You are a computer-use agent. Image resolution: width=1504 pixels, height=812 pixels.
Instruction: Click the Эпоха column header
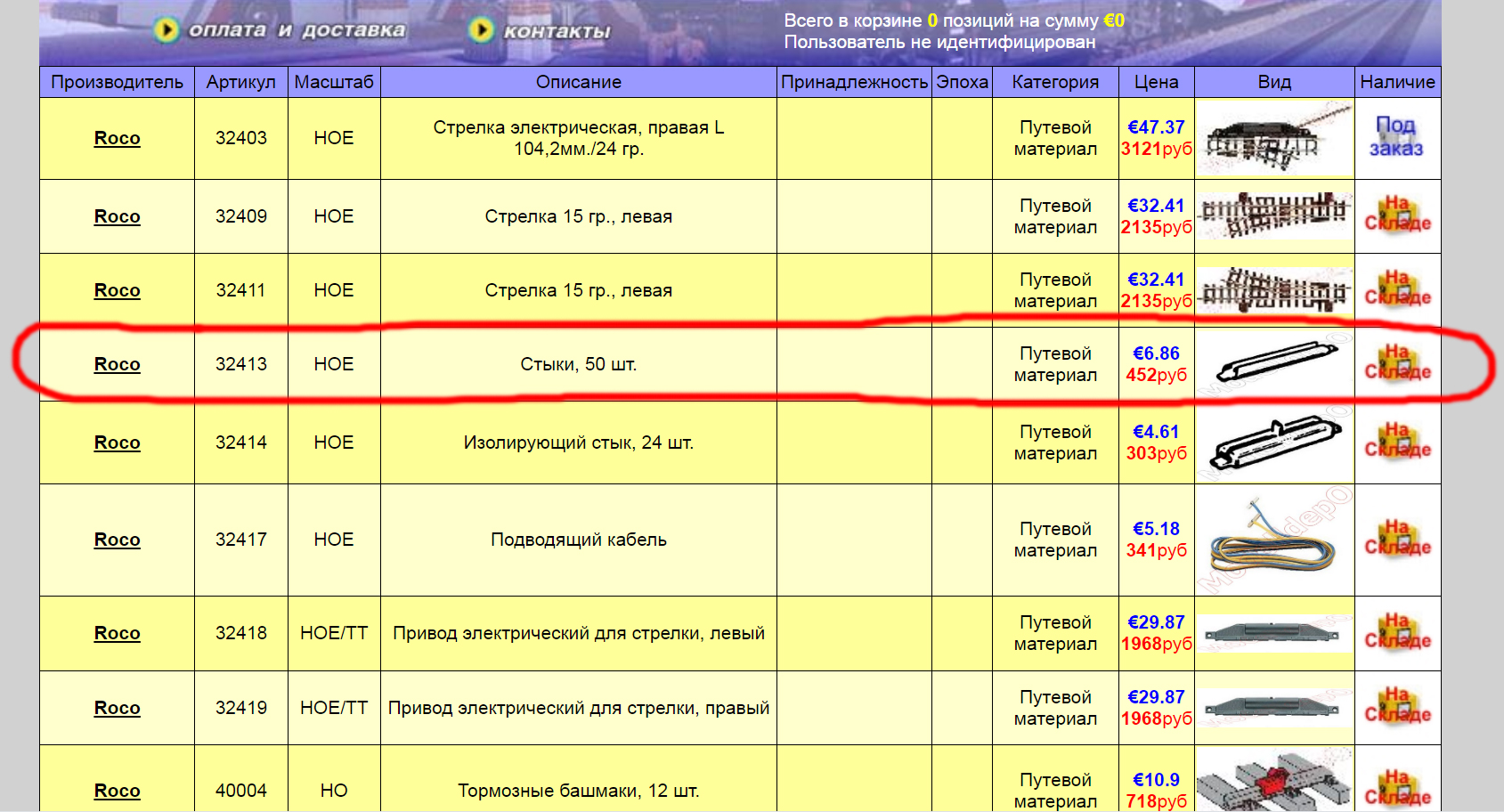pyautogui.click(x=962, y=82)
